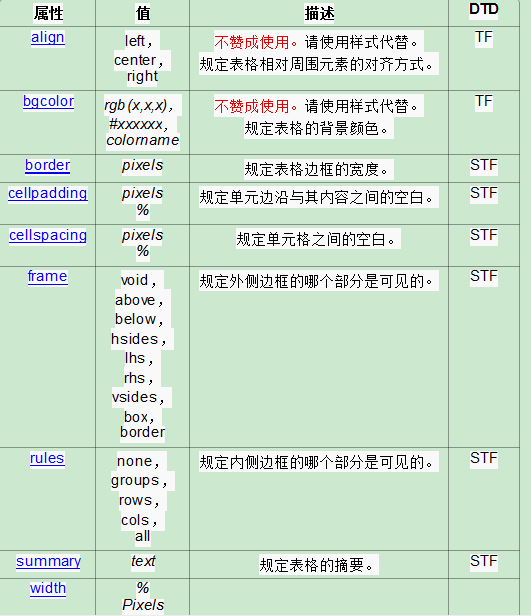Click the 'text' value in summary row
This screenshot has width=531, height=616.
143,561
